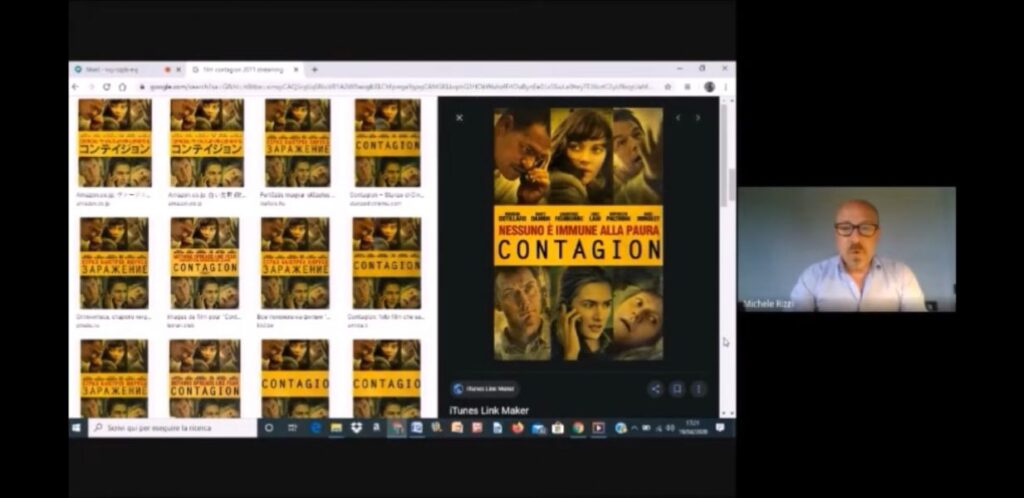Click the Chrome address bar

400,87
